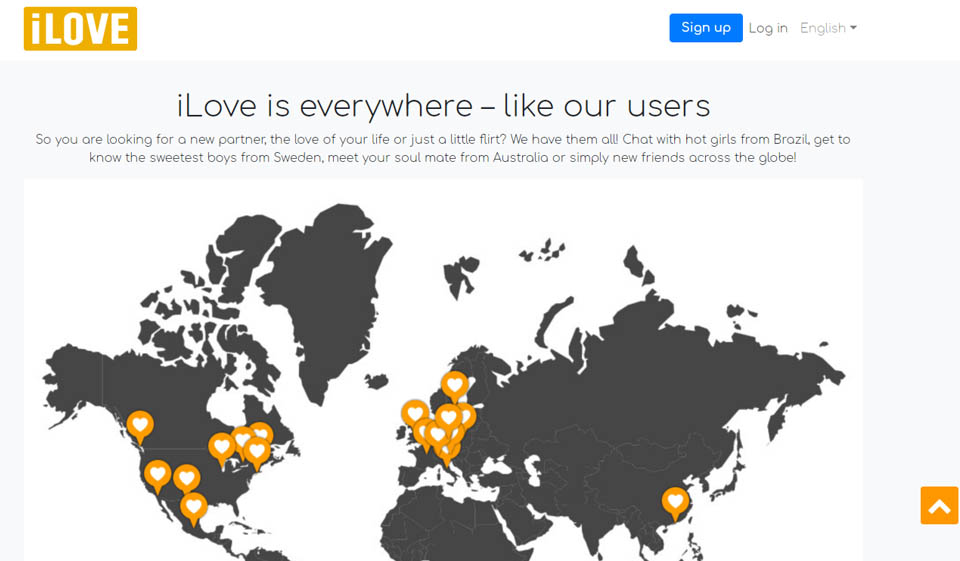Expand the English language dropdown
This screenshot has width=960, height=561.
coord(827,28)
